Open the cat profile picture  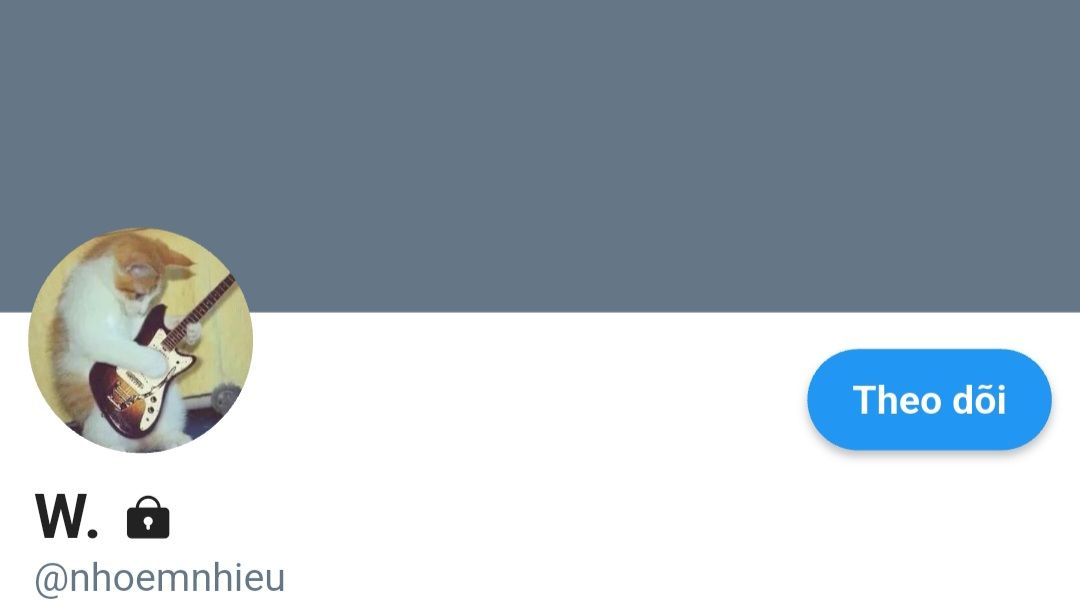[x=141, y=340]
